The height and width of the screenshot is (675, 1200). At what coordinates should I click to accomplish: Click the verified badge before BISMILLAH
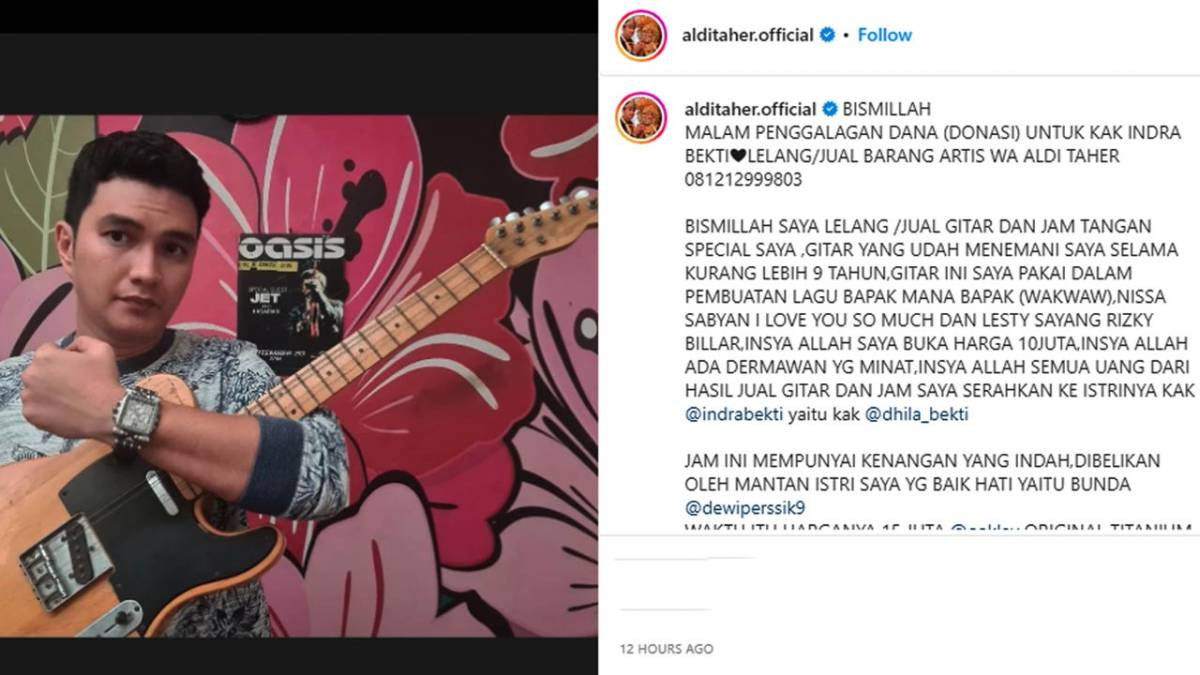[828, 109]
